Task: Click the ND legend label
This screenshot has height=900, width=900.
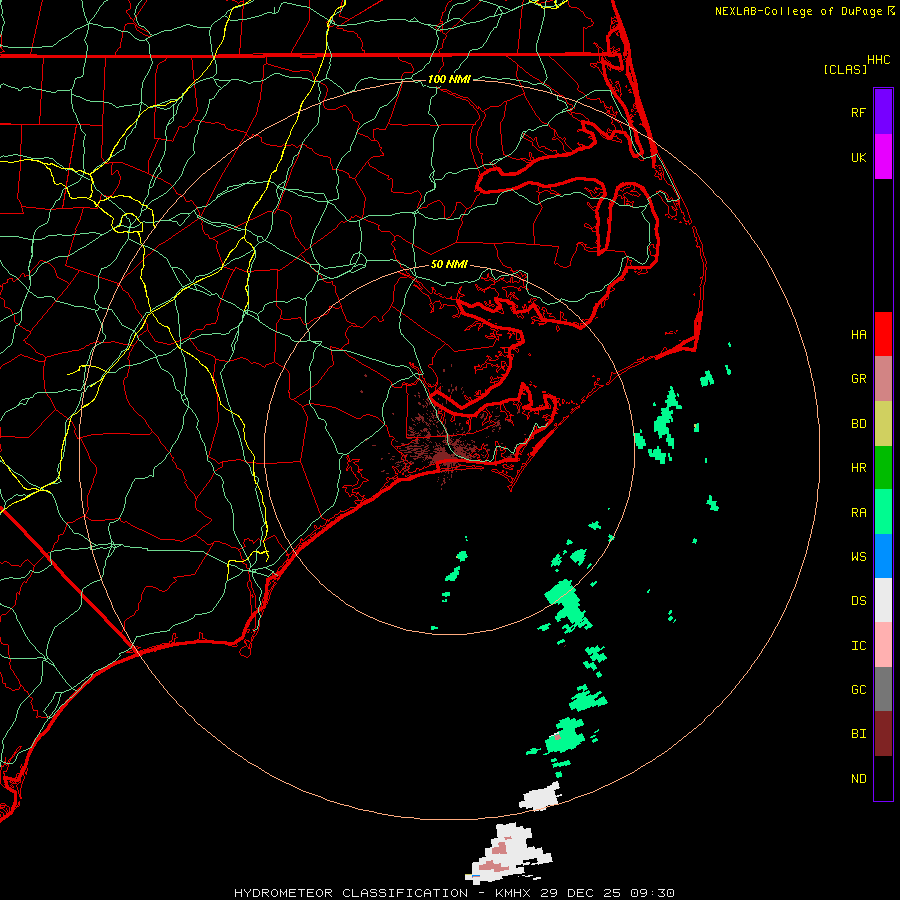Action: [x=858, y=779]
